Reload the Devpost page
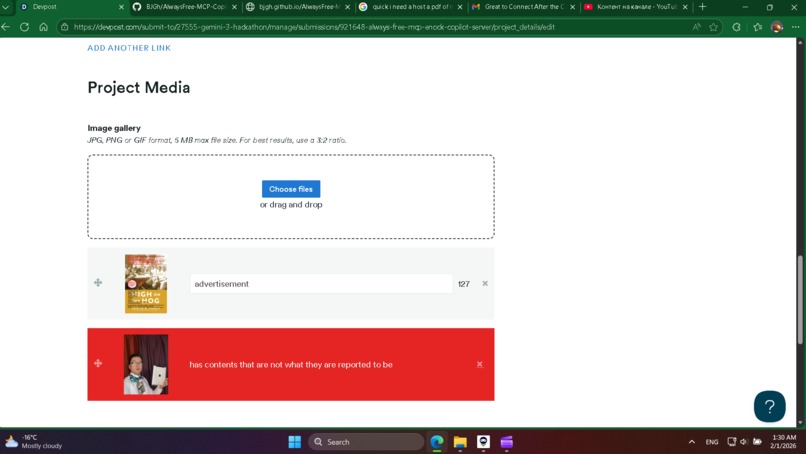The image size is (806, 454). (x=24, y=27)
